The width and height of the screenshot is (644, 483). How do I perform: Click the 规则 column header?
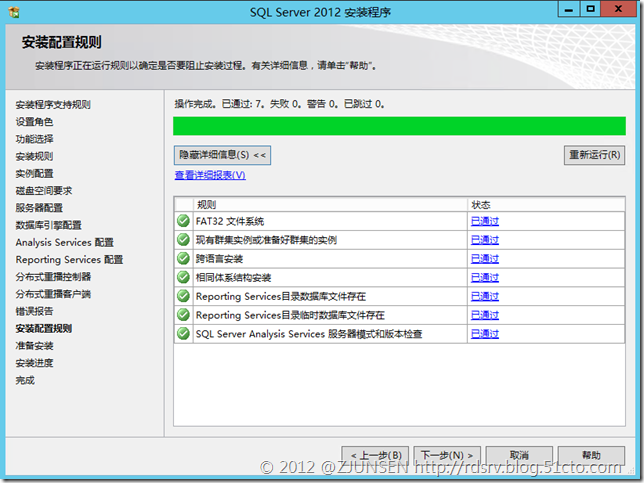pos(330,205)
